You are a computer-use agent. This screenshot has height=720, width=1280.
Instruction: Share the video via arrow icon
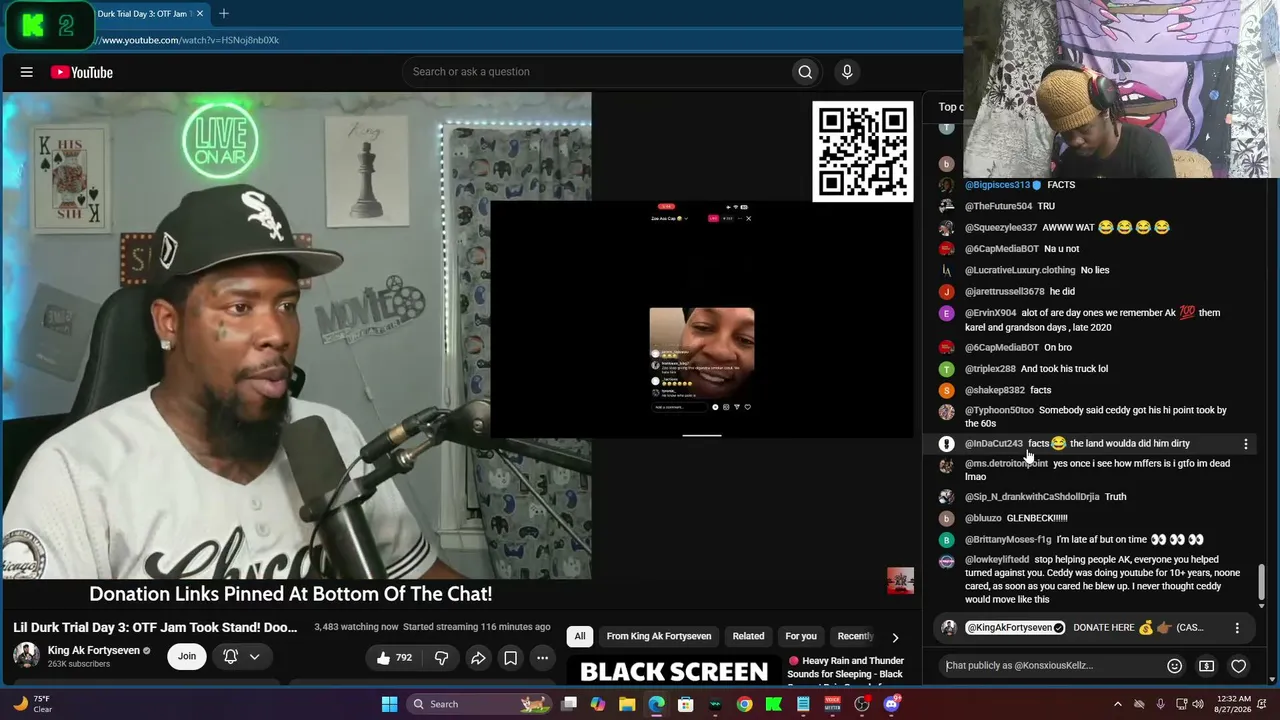pyautogui.click(x=478, y=658)
